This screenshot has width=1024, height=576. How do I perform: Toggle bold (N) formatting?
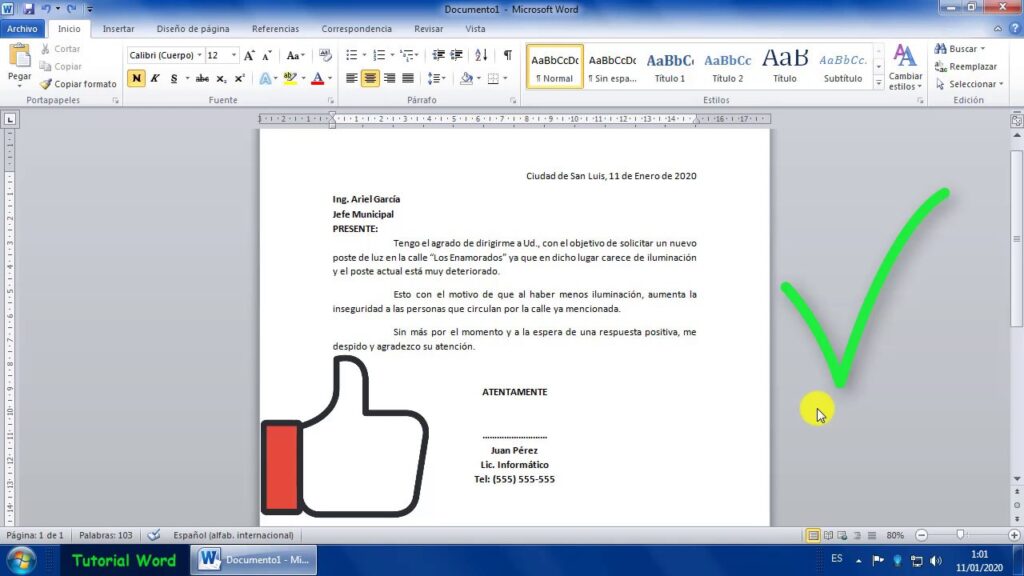click(x=136, y=78)
